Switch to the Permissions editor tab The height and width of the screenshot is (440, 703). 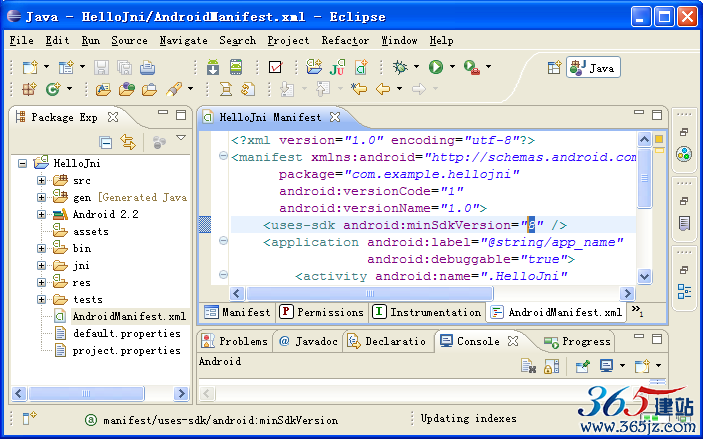click(321, 312)
